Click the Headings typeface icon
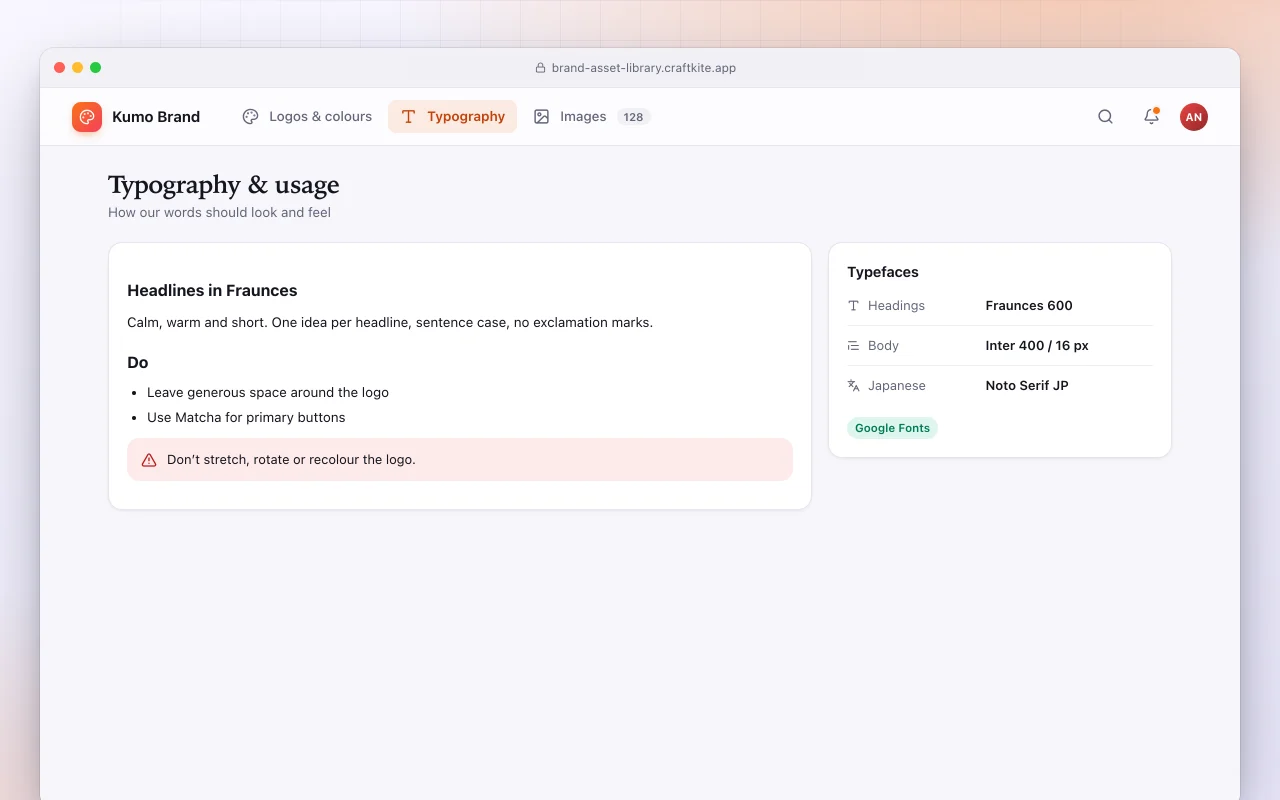 pyautogui.click(x=853, y=306)
